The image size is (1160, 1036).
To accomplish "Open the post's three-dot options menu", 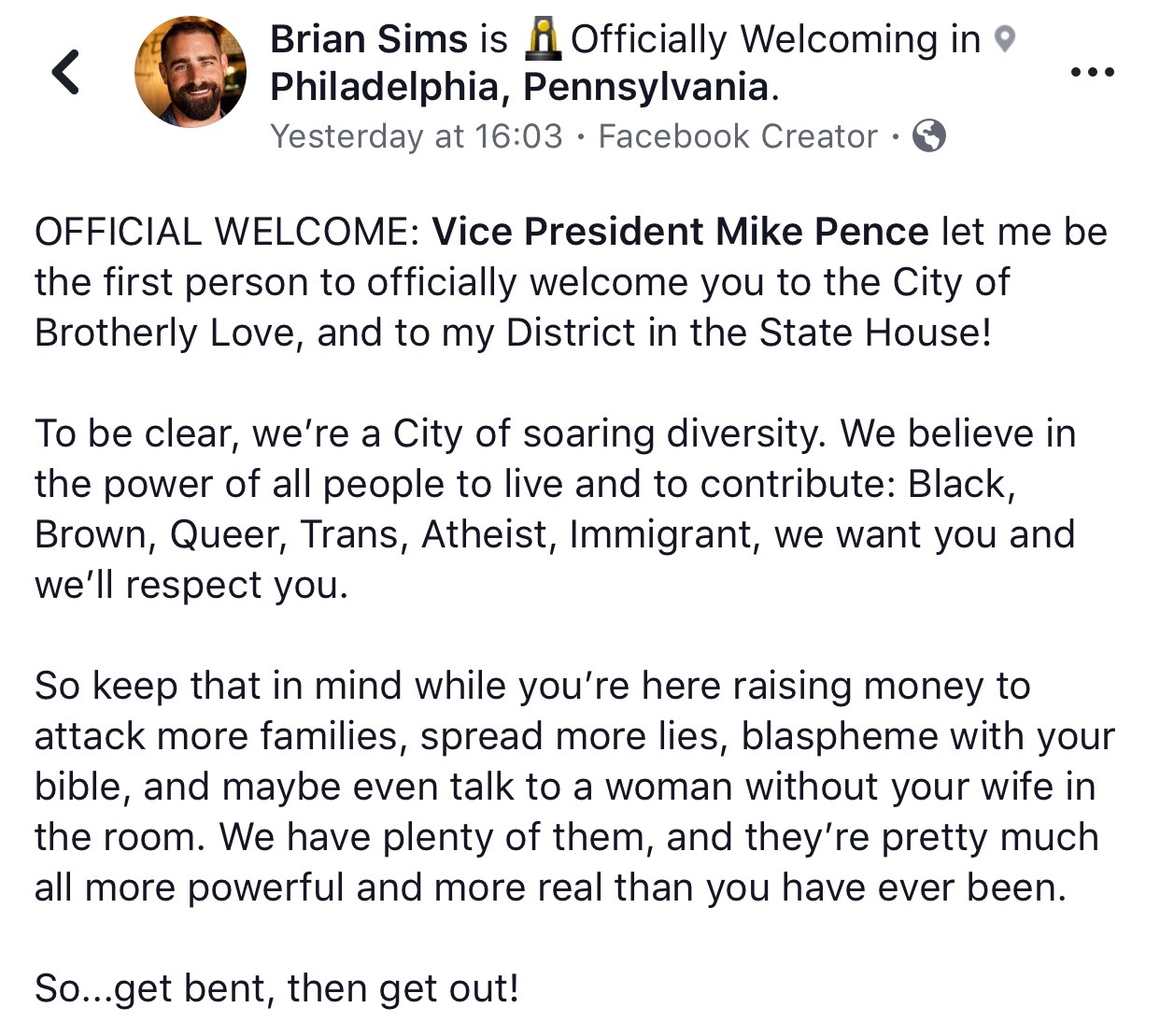I will tap(1092, 72).
